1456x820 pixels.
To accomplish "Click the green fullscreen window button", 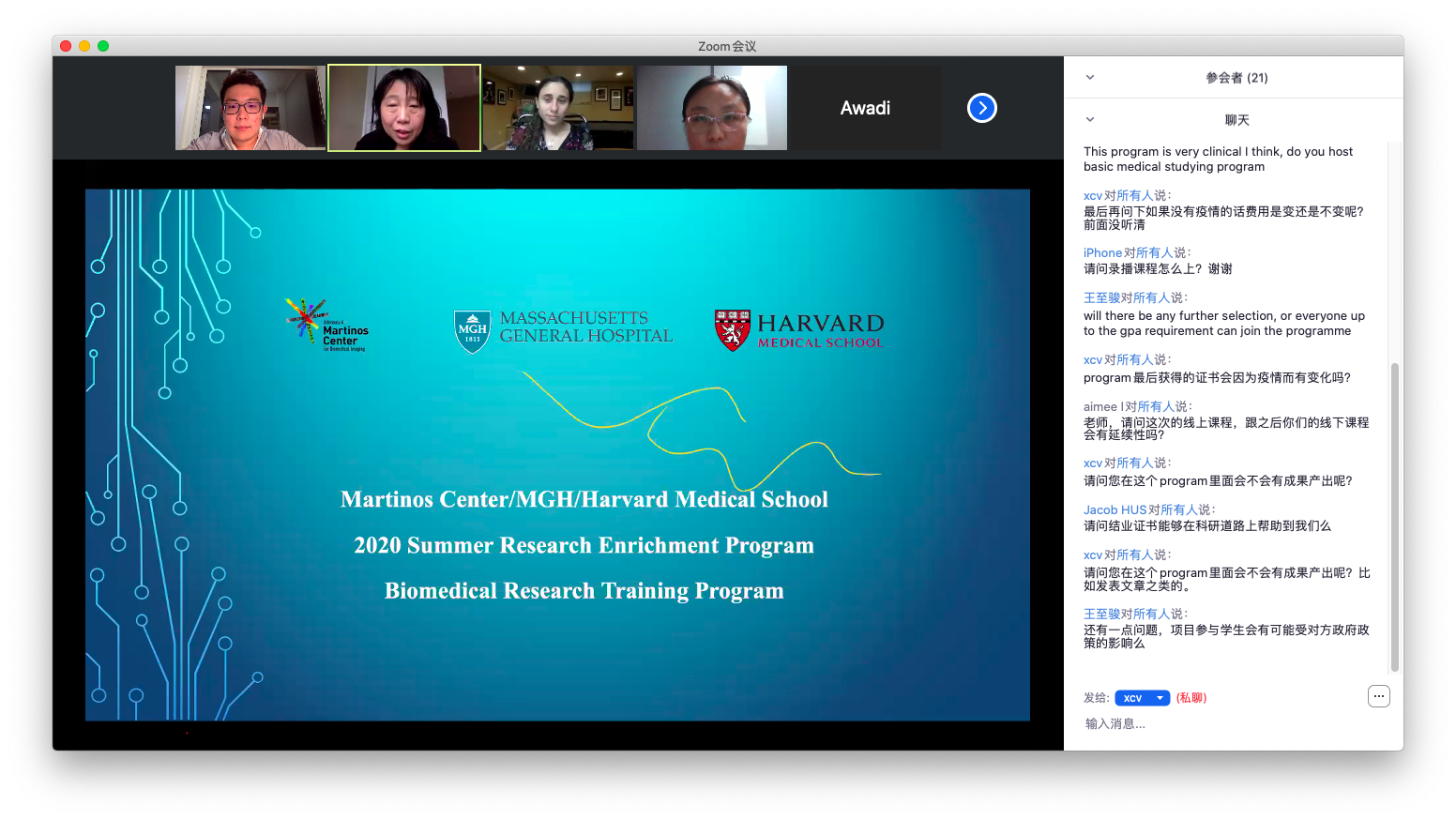I will (x=103, y=46).
